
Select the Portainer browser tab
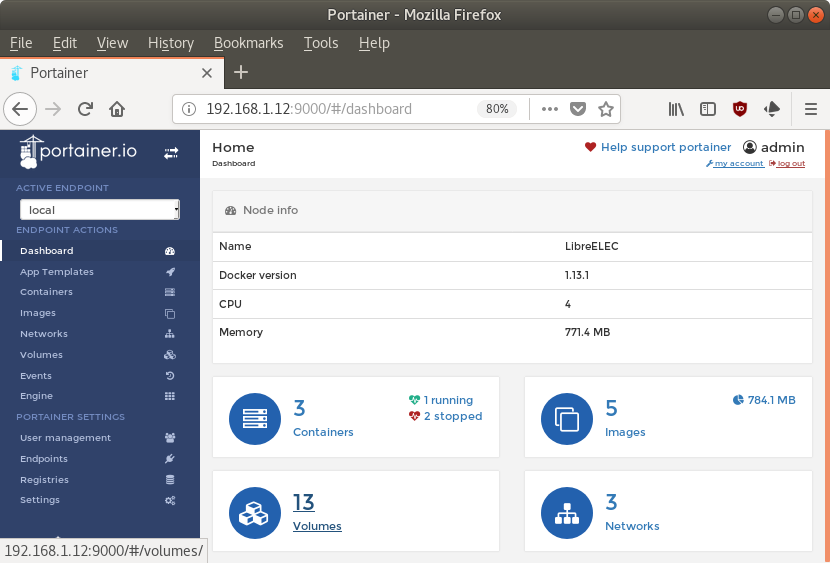[x=112, y=73]
